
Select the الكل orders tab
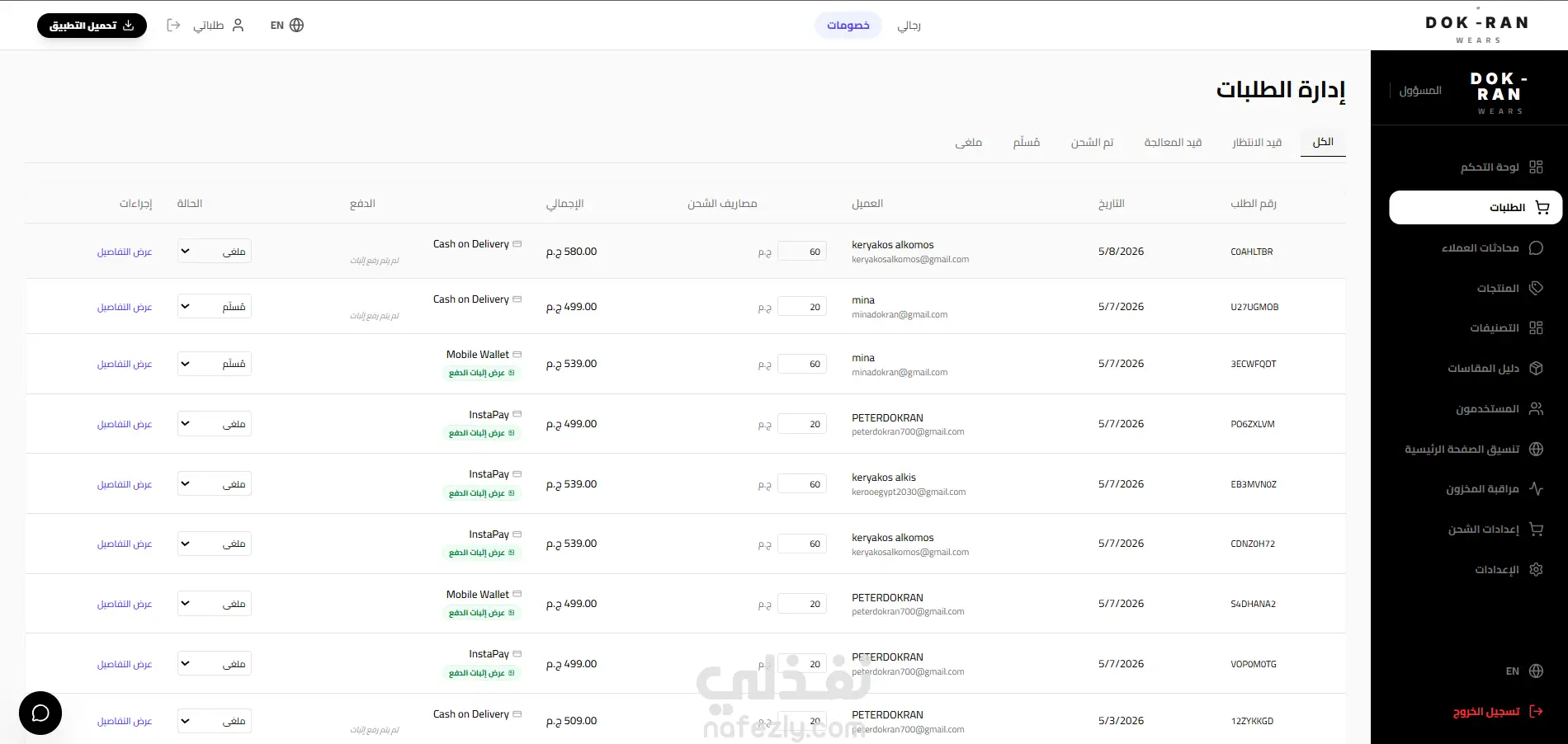click(x=1323, y=142)
